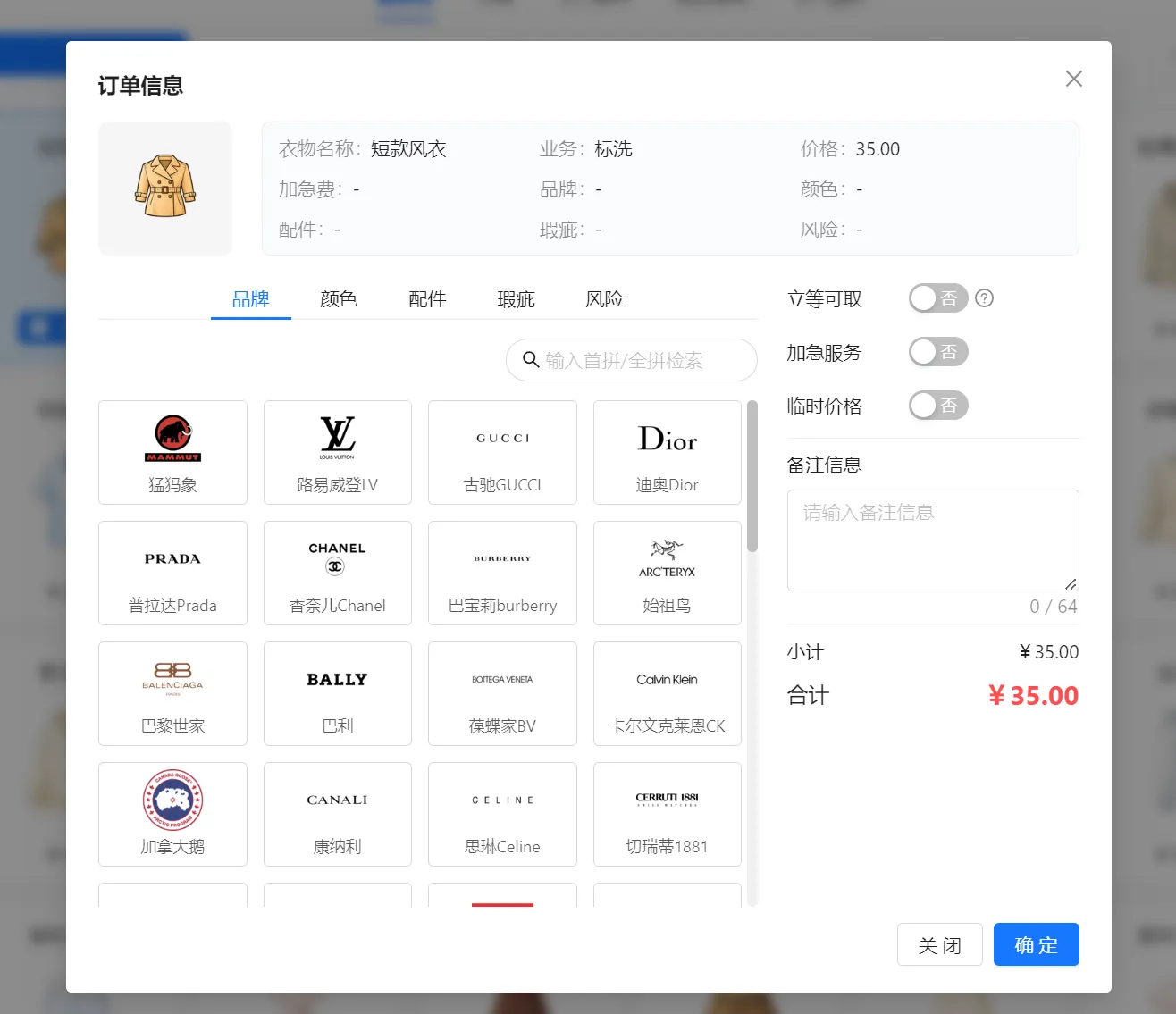Open the 风险 tab
This screenshot has width=1176, height=1014.
[x=604, y=299]
